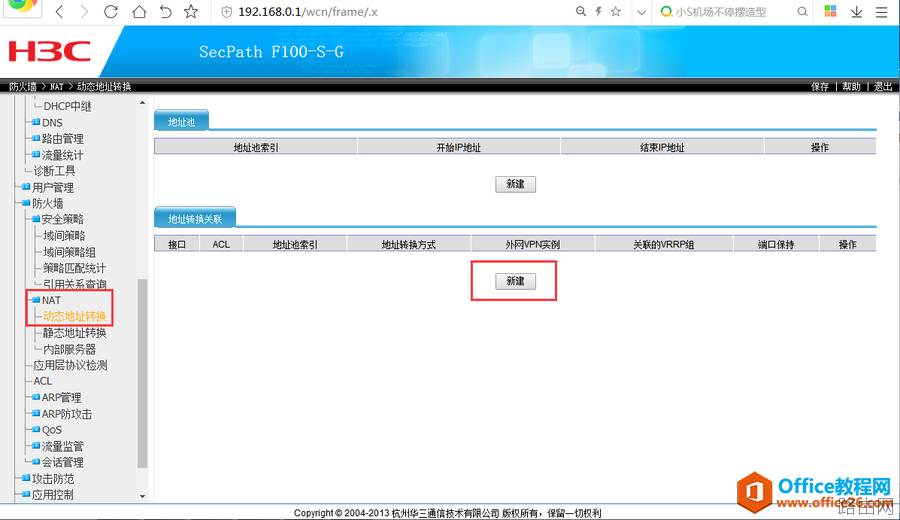
Task: Select 动态地址转换 in the NAT tree
Action: point(75,316)
